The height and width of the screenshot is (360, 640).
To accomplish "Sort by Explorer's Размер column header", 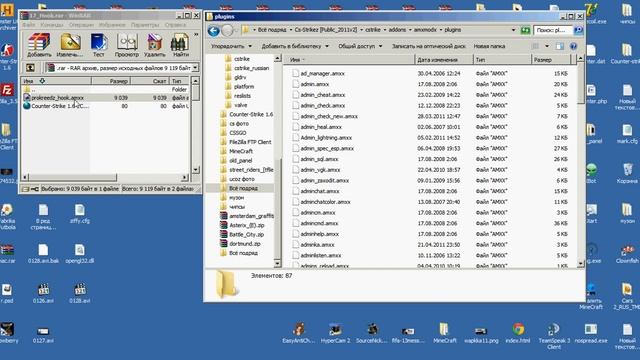I will click(551, 60).
